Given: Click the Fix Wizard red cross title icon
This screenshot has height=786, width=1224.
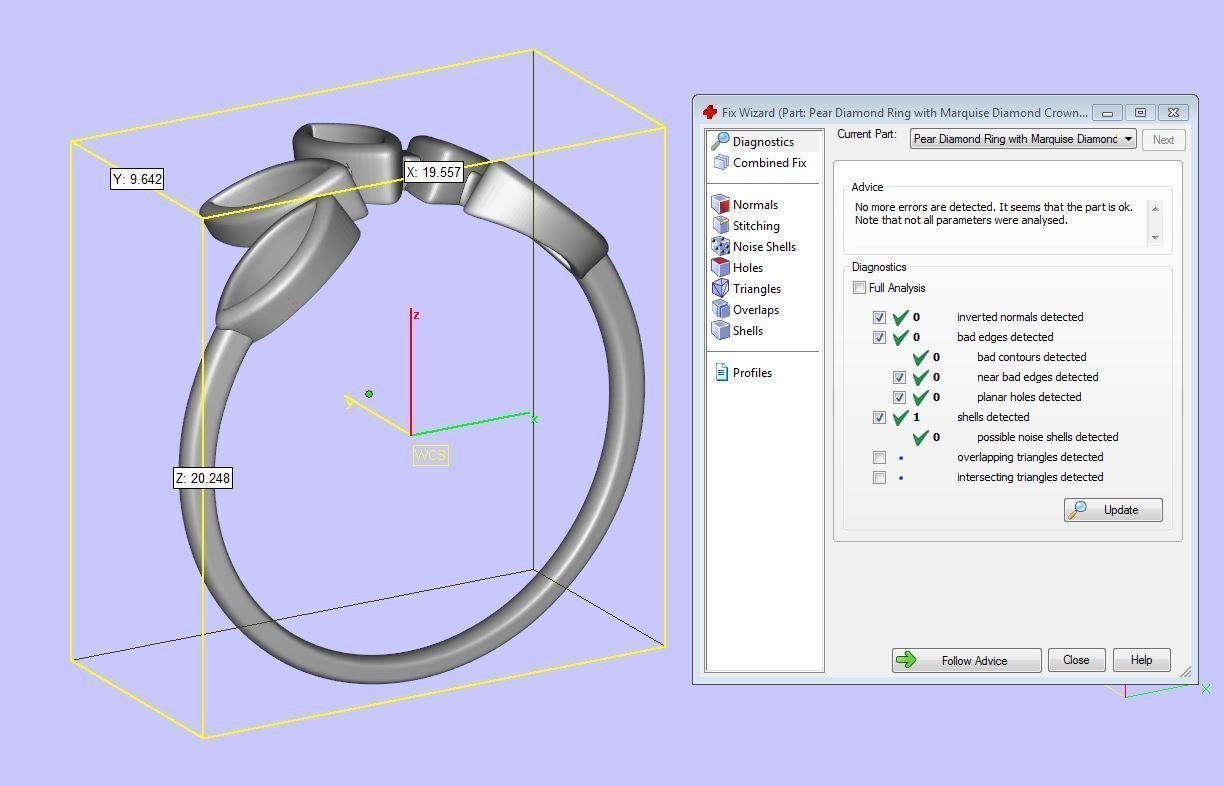Looking at the screenshot, I should [710, 112].
